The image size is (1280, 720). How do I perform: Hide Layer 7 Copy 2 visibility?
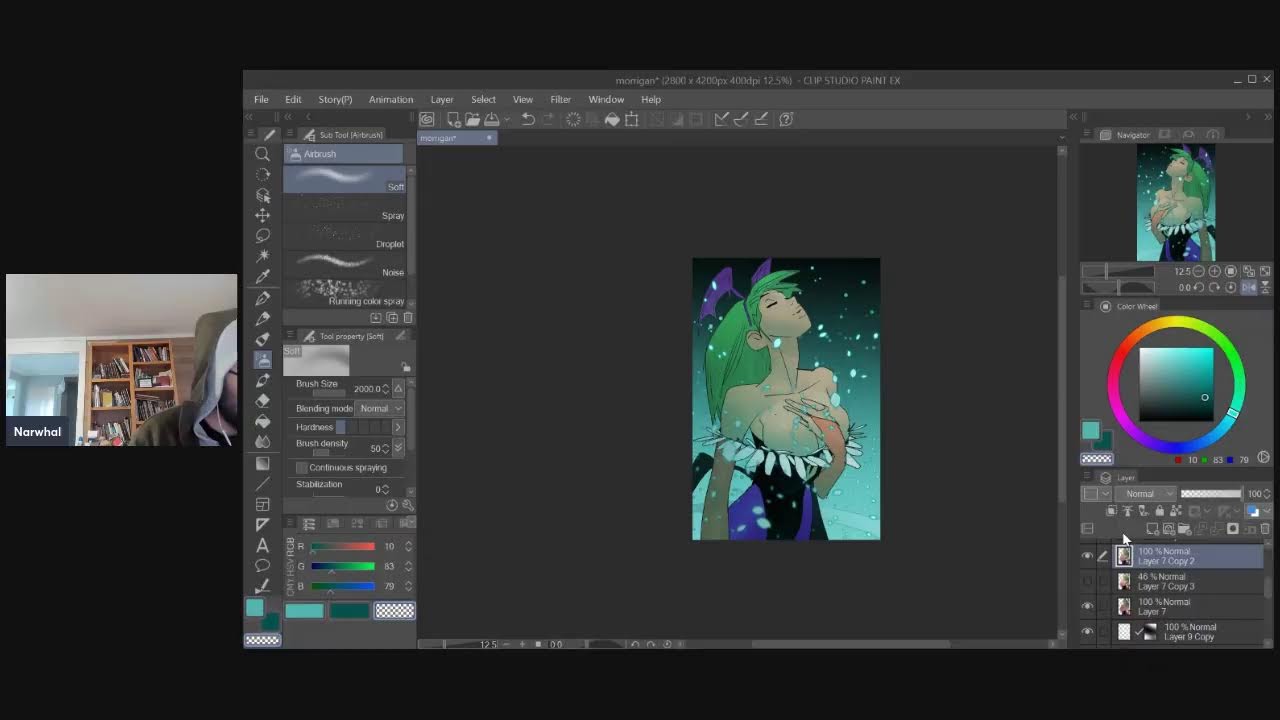(x=1087, y=556)
